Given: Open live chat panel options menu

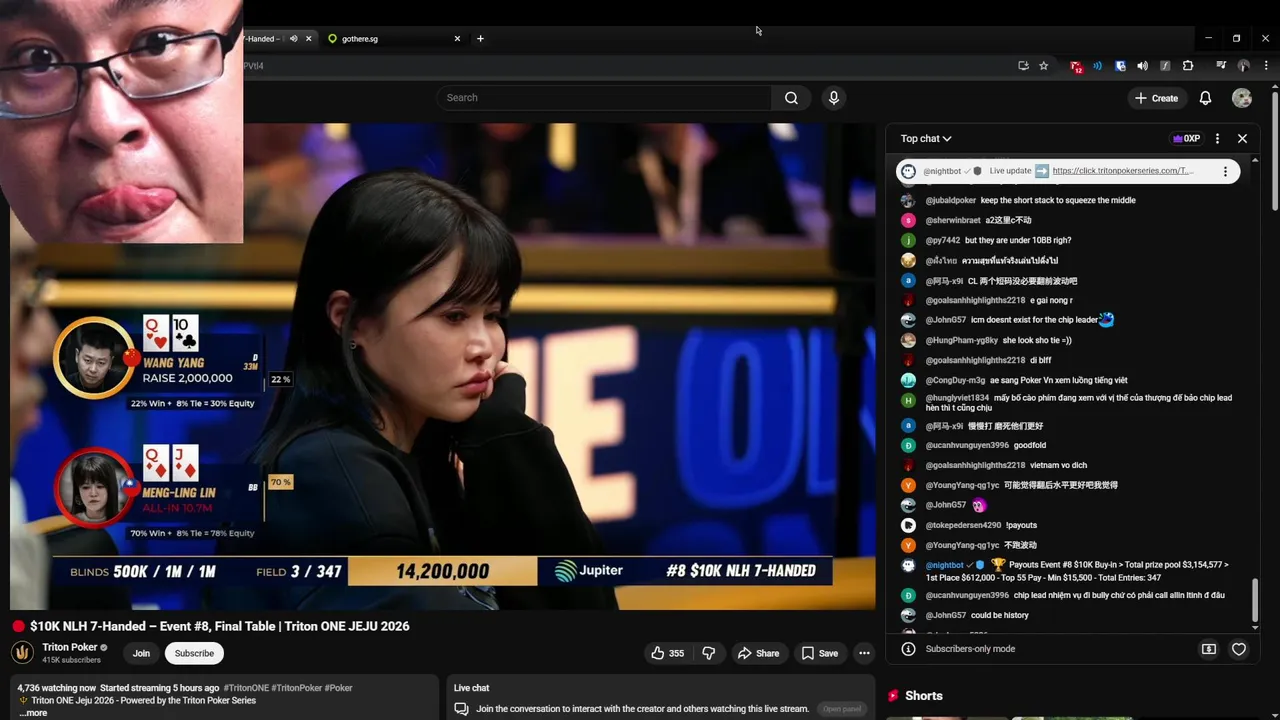Looking at the screenshot, I should pos(1217,139).
